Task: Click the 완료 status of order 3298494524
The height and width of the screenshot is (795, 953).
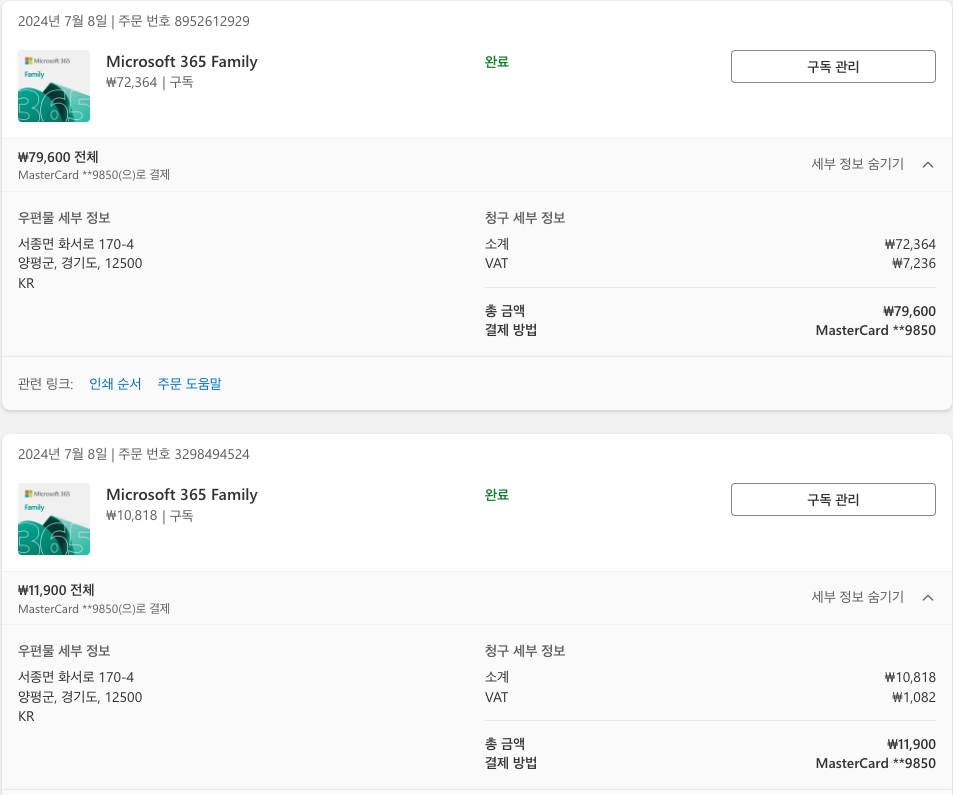Action: (497, 495)
